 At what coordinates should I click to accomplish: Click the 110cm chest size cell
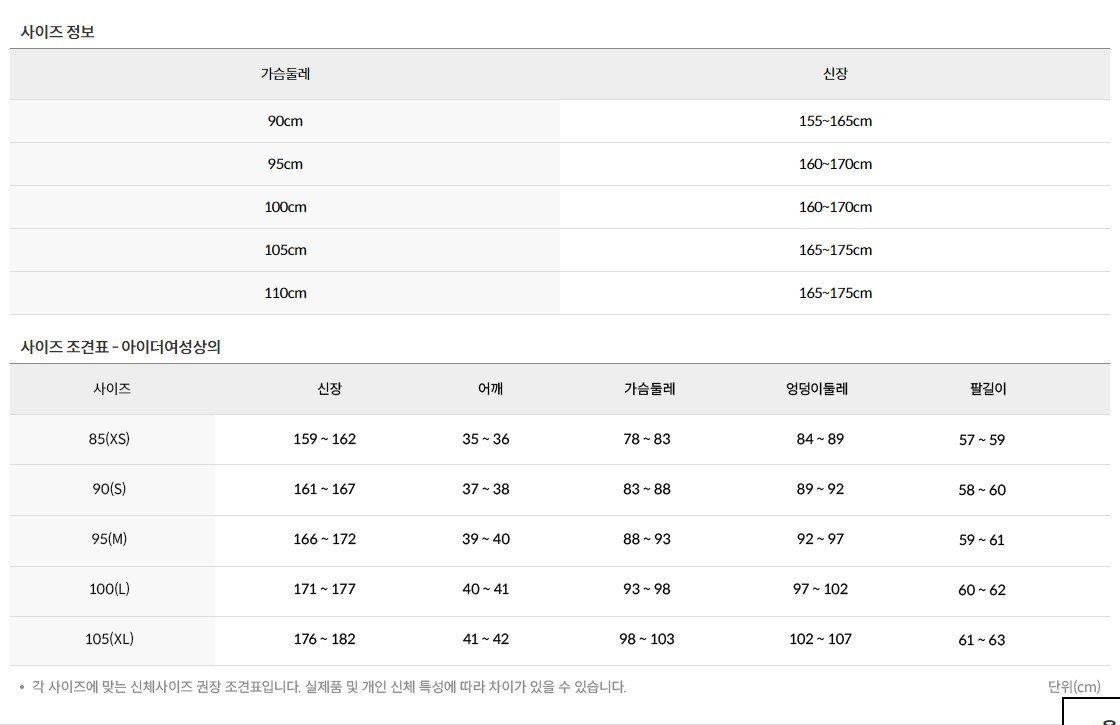pos(285,293)
